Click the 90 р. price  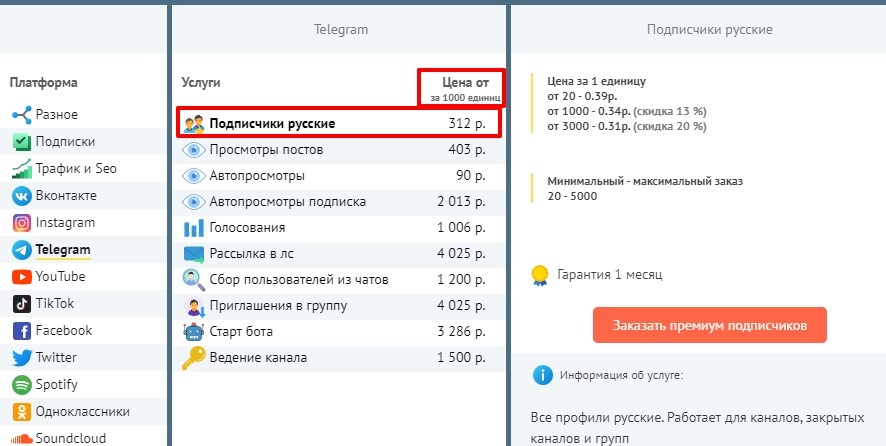[x=471, y=176]
